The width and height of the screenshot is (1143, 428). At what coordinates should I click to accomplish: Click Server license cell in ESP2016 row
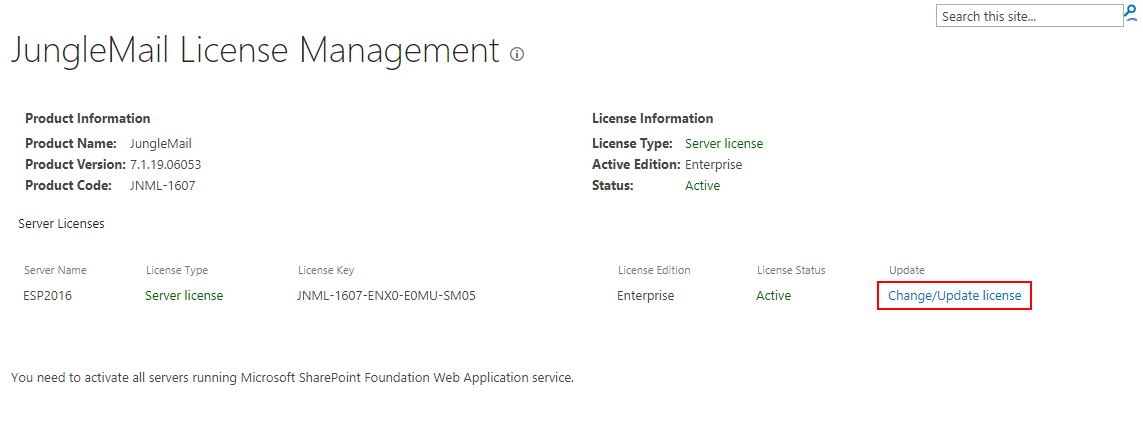tap(184, 296)
